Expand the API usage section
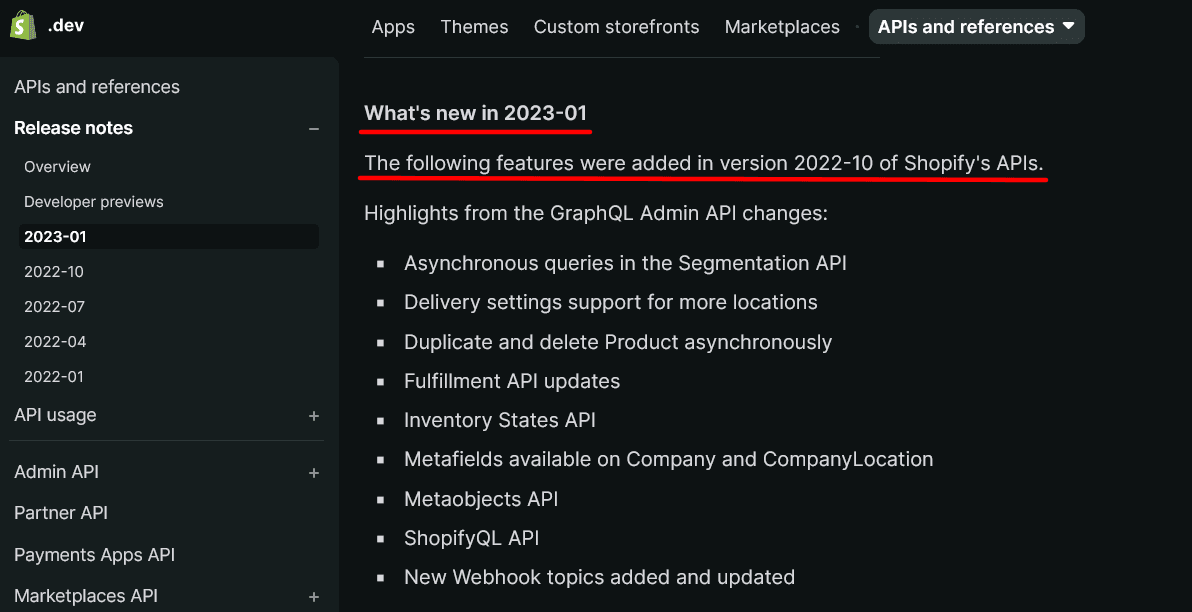This screenshot has height=612, width=1192. coord(313,415)
